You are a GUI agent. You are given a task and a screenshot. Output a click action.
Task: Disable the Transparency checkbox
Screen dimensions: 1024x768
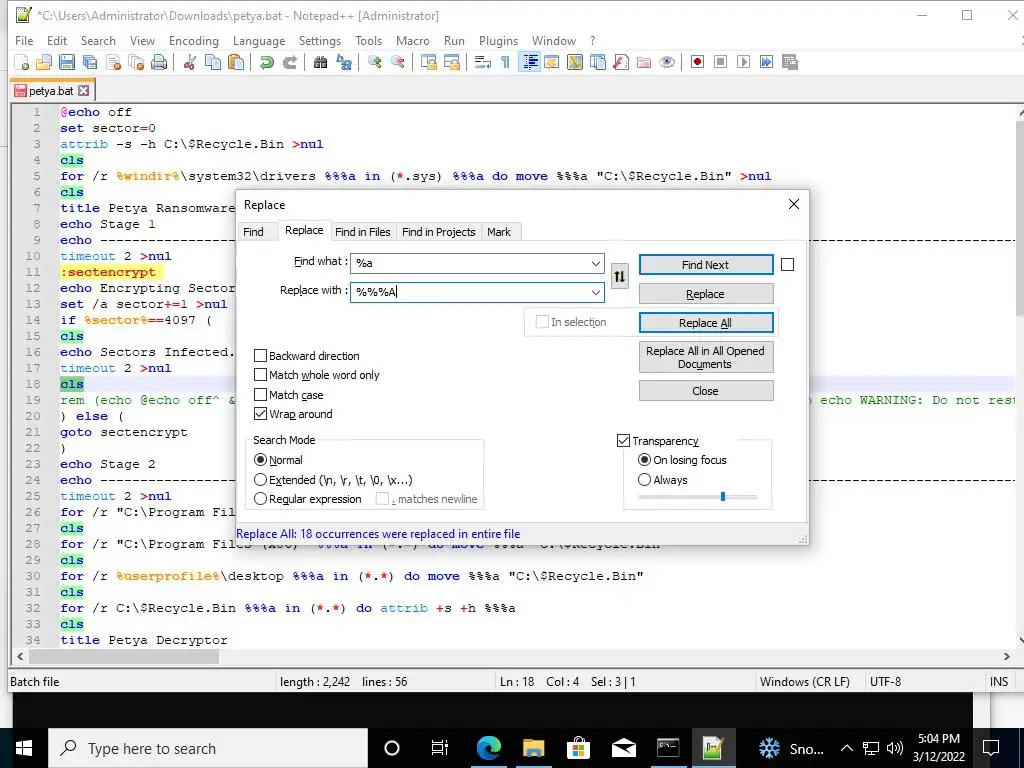[623, 441]
